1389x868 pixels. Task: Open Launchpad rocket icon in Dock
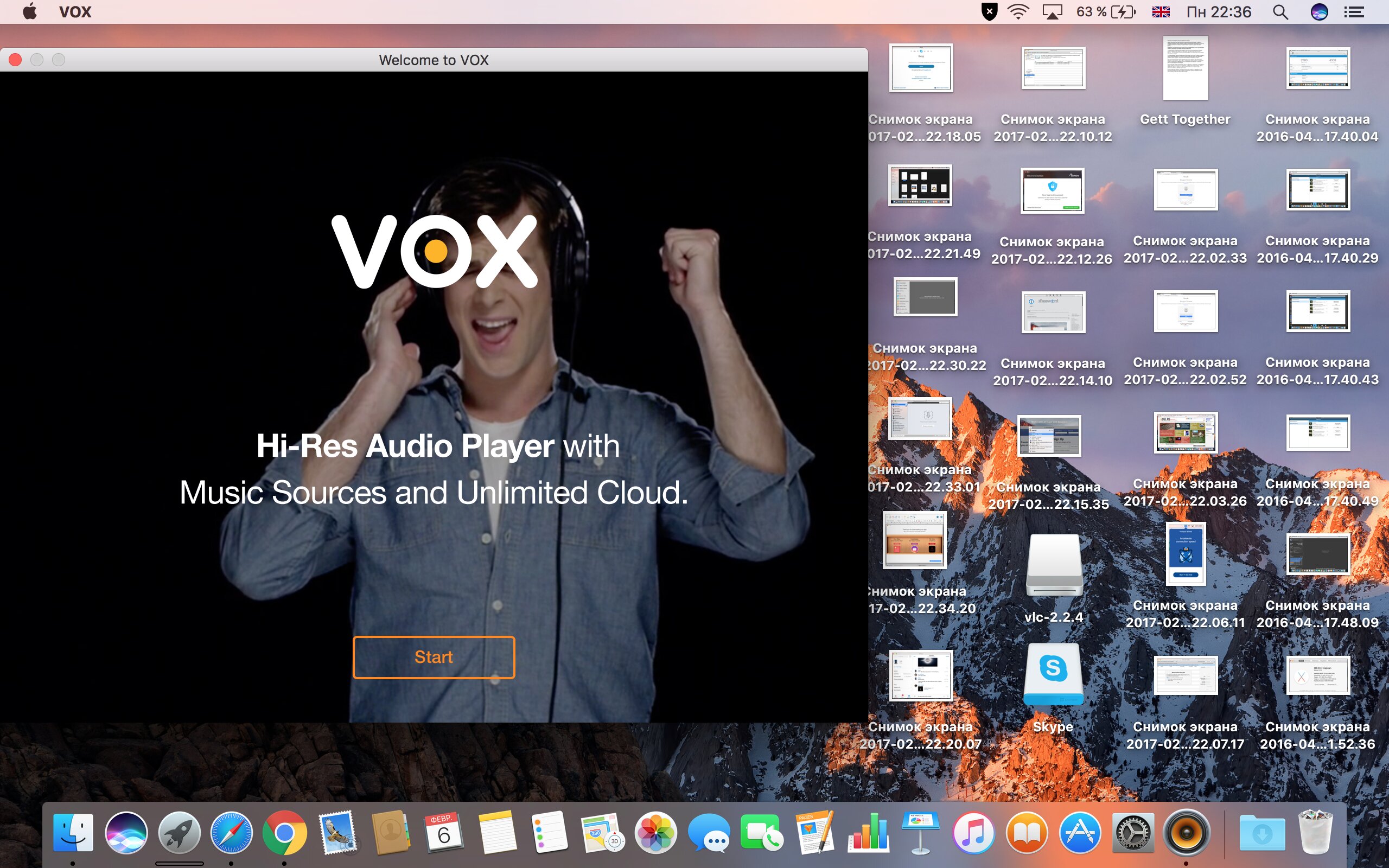[x=179, y=832]
